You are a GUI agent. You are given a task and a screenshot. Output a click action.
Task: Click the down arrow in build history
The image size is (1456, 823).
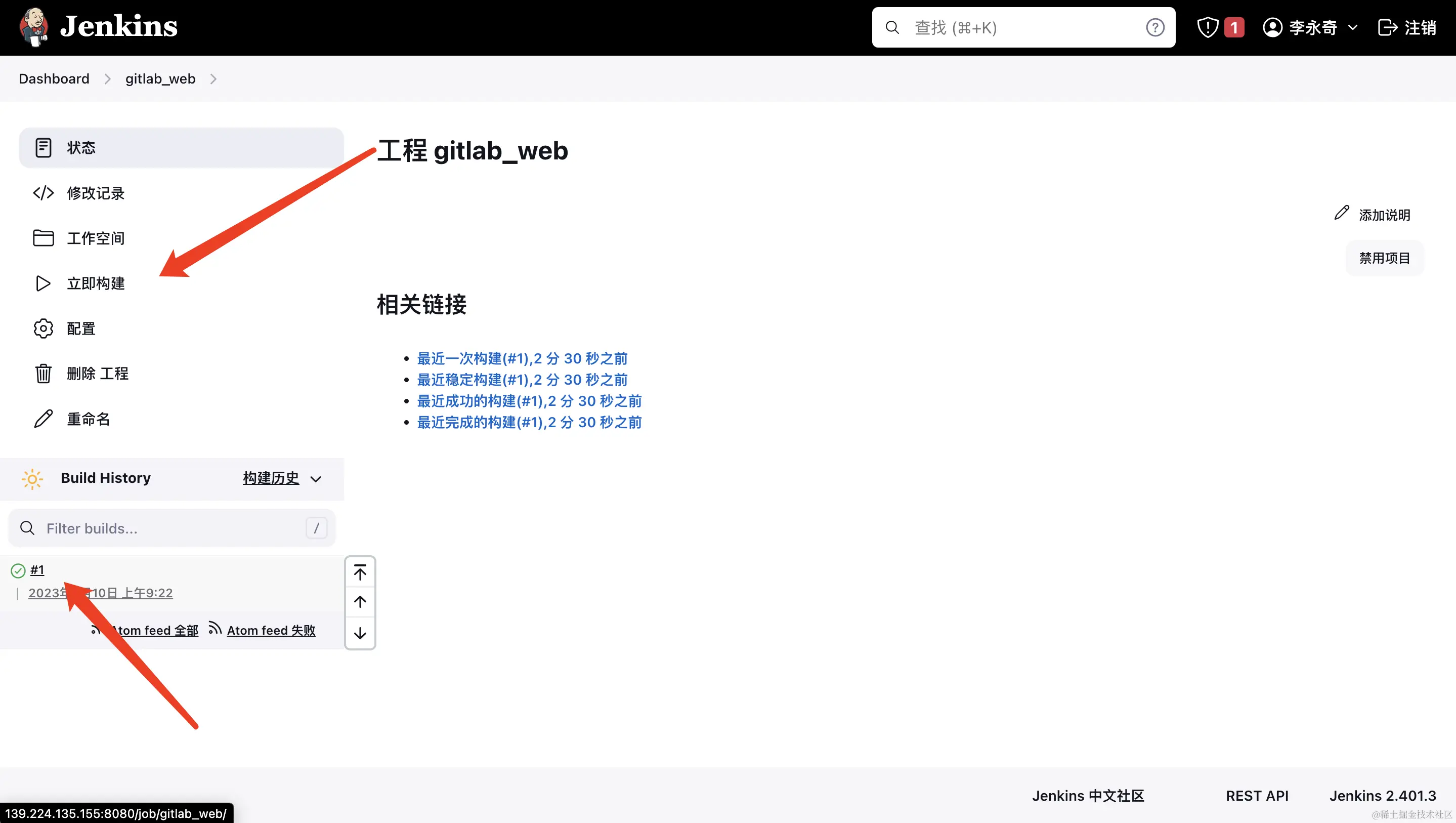coord(360,634)
